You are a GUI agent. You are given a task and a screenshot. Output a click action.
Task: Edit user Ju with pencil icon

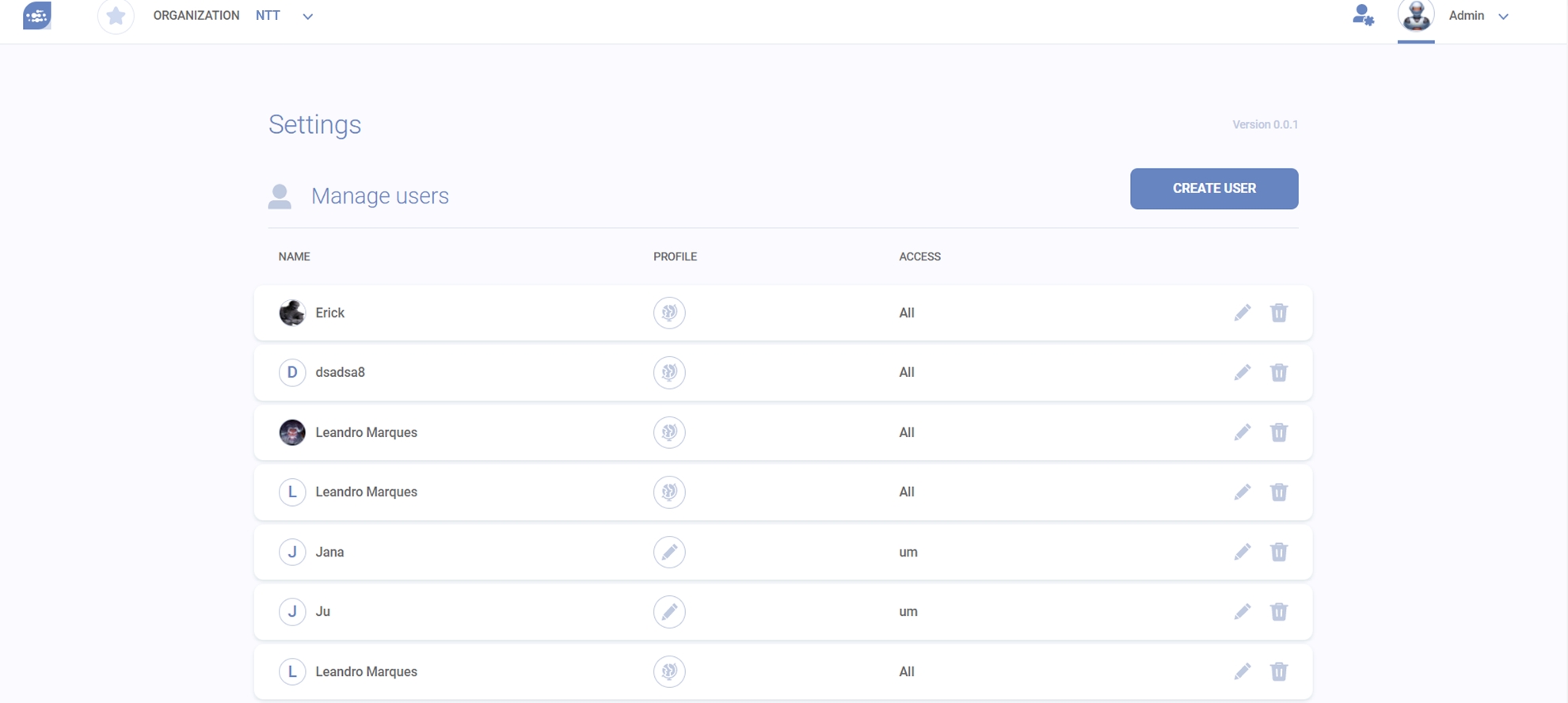pyautogui.click(x=1242, y=612)
